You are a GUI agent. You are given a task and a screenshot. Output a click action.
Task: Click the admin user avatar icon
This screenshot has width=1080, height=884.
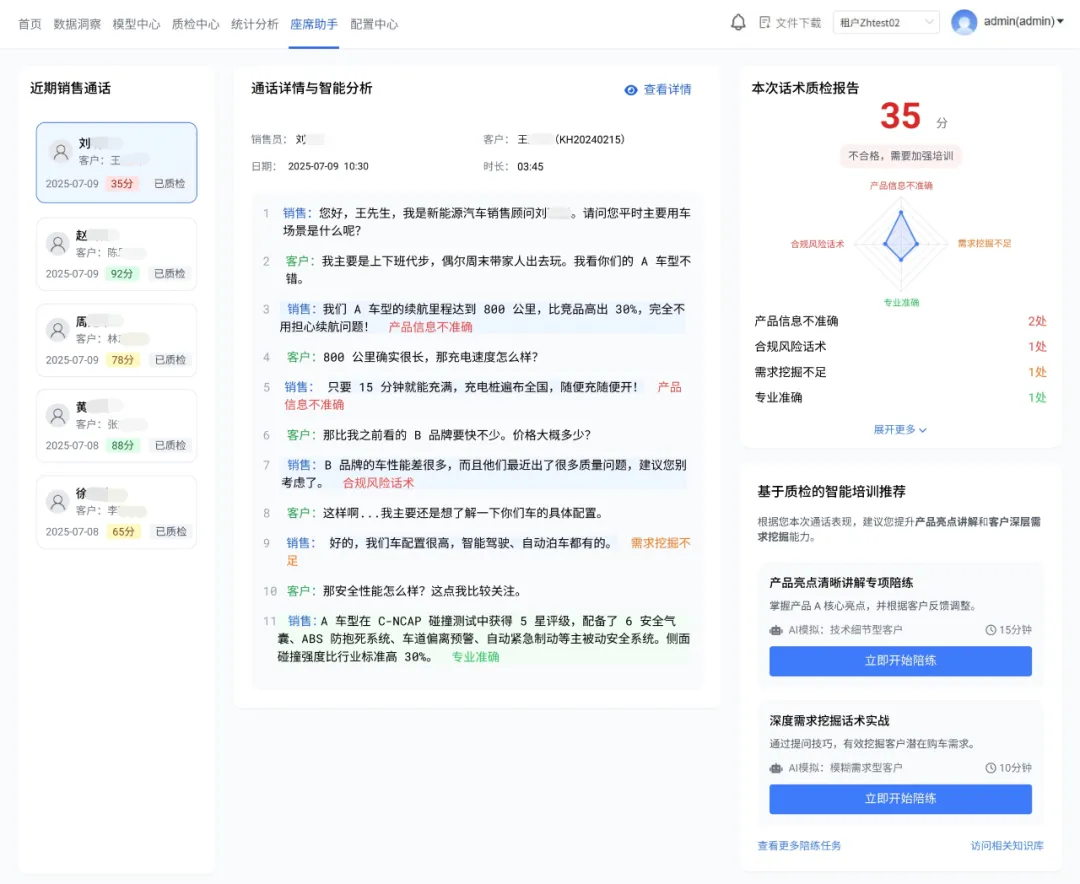click(x=964, y=22)
